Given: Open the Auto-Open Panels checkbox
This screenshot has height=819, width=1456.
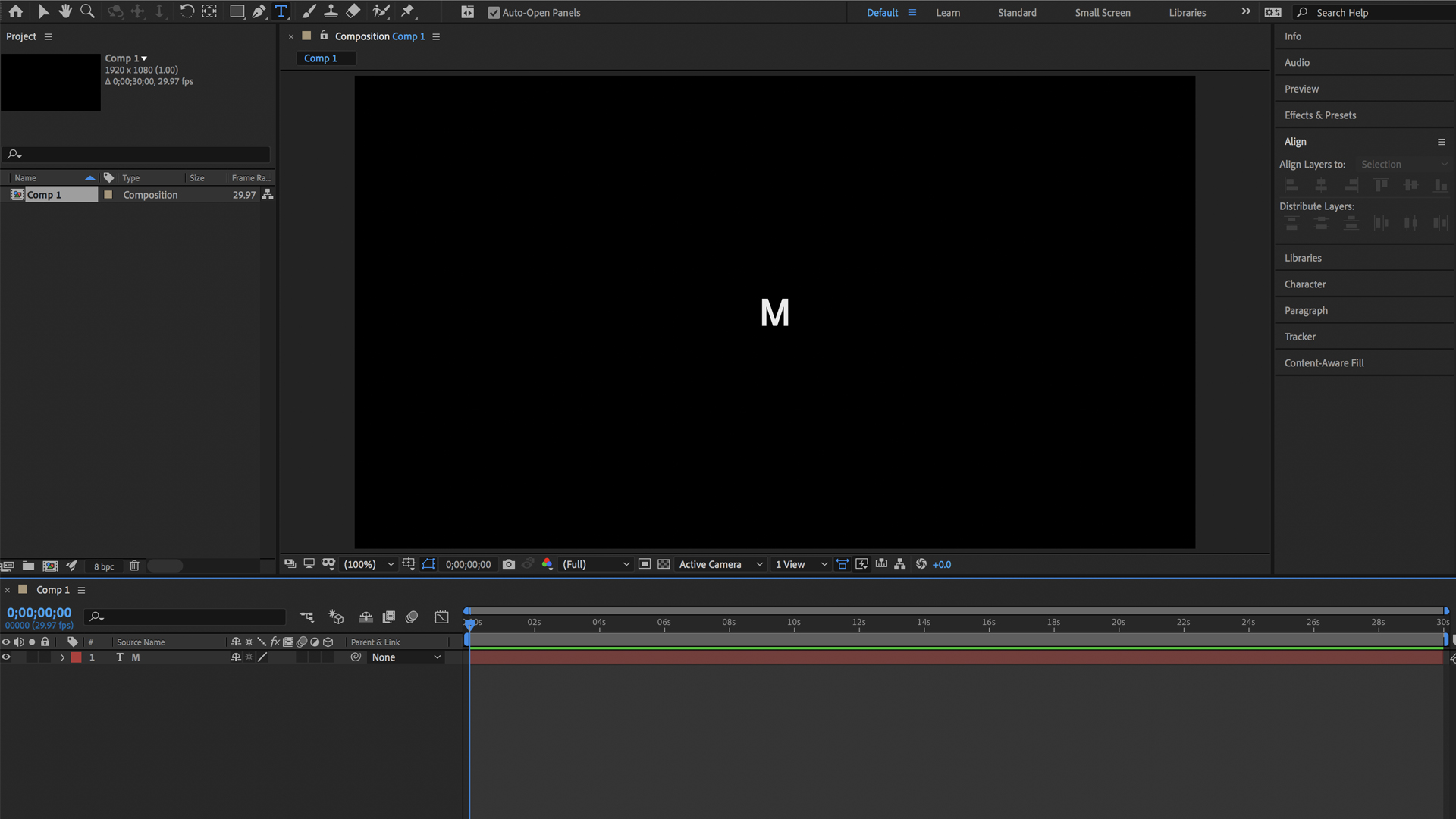Looking at the screenshot, I should [494, 12].
